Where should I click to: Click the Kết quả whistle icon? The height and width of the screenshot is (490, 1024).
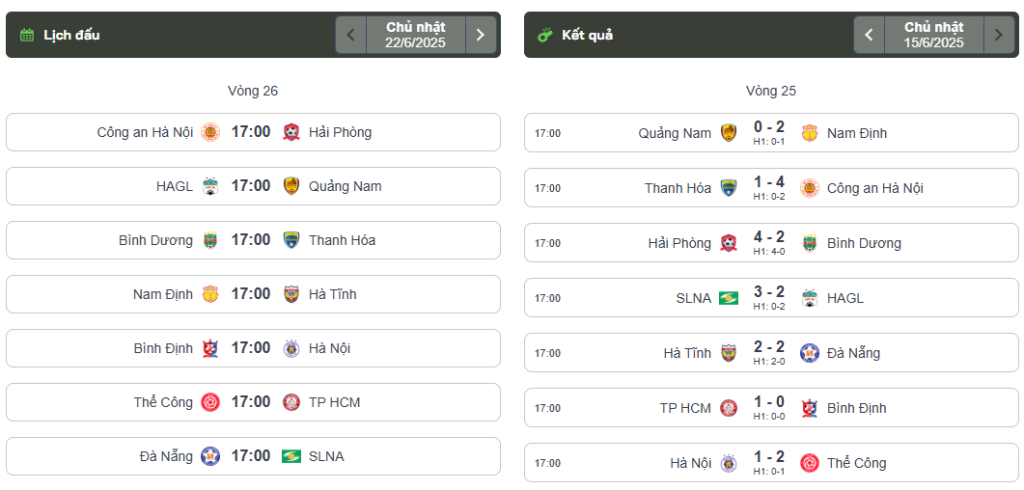pyautogui.click(x=545, y=35)
